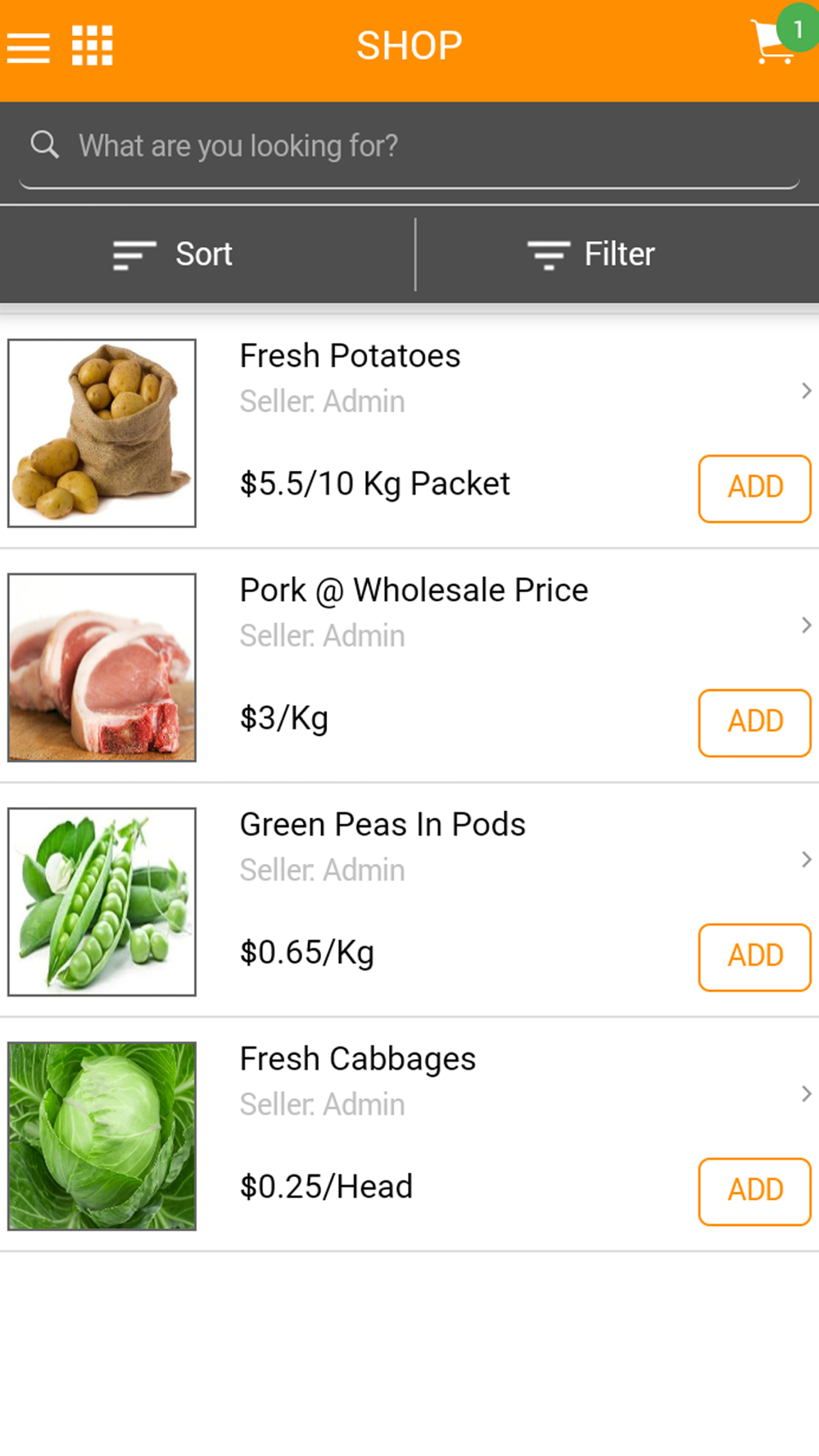
Task: Open the pork product thumbnail
Action: (102, 667)
